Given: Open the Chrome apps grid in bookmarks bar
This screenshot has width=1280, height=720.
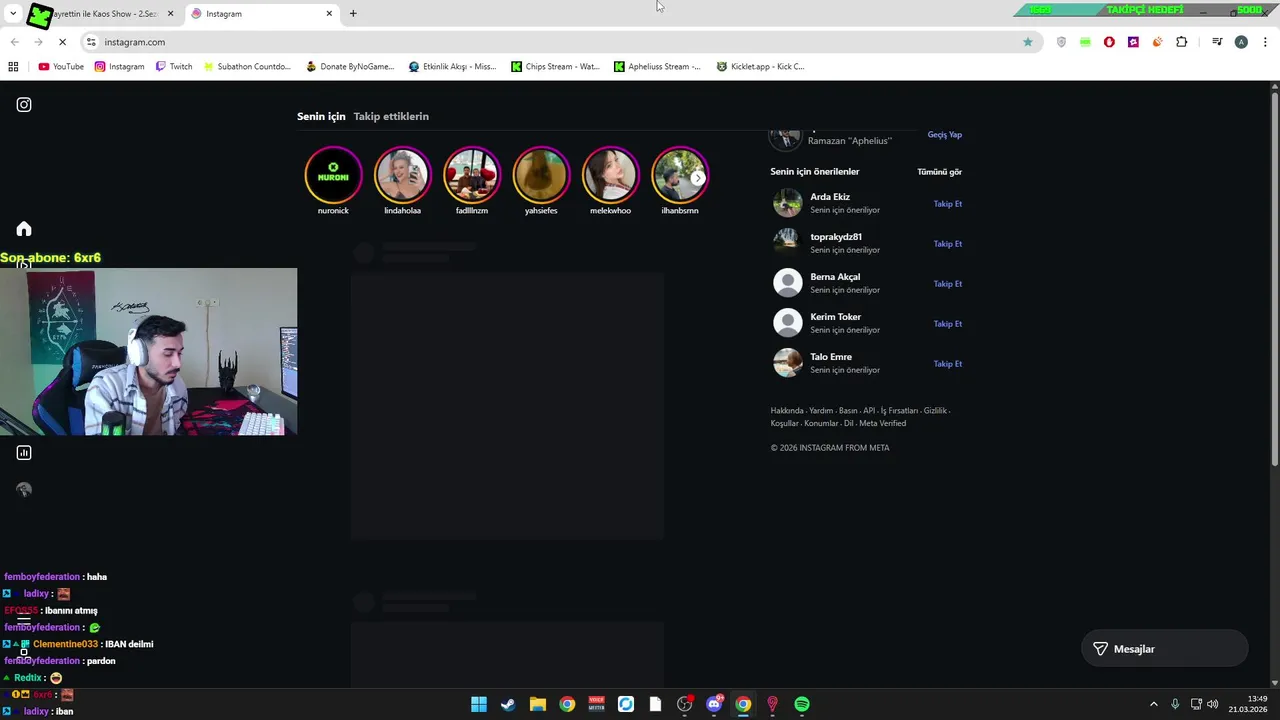Looking at the screenshot, I should 13,67.
